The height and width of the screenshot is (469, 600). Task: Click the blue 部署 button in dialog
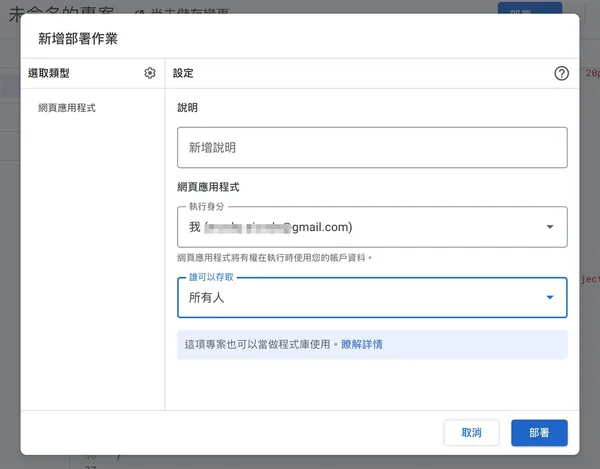pos(539,433)
